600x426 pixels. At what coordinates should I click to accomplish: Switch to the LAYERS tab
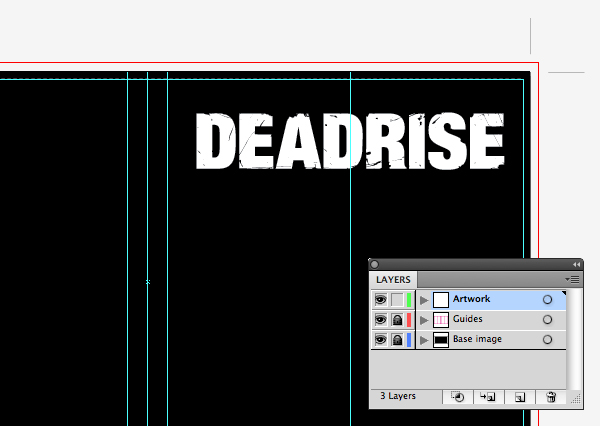393,280
